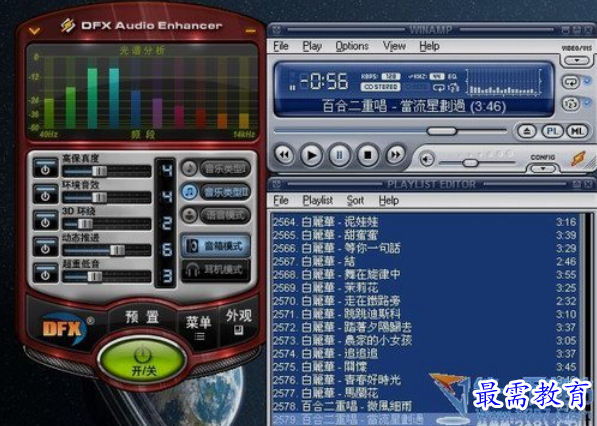Open Playlist Editor File menu
The width and height of the screenshot is (597, 426).
point(281,200)
